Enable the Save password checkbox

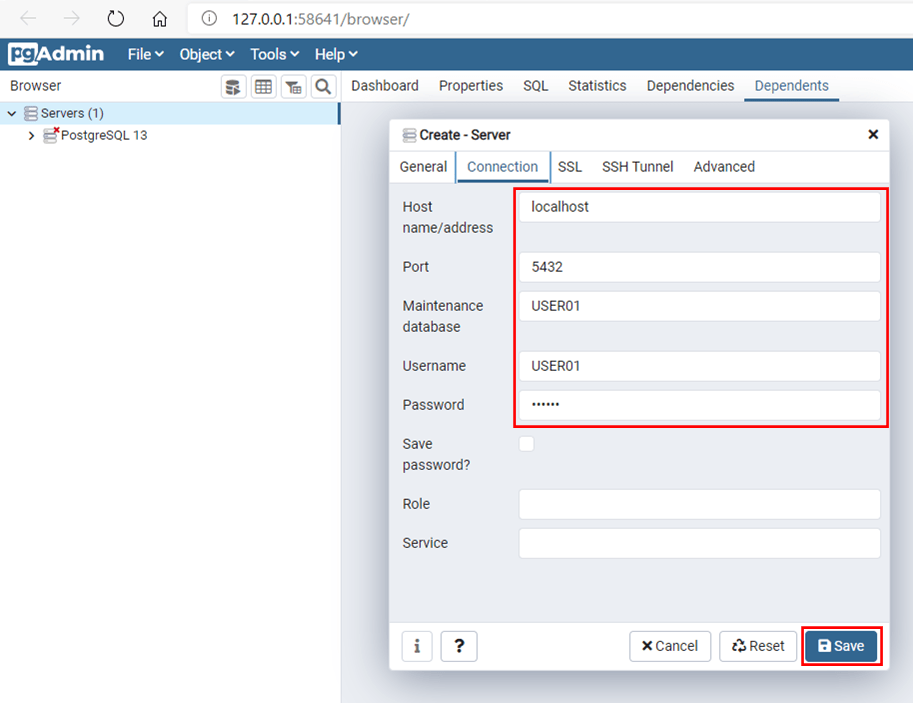tap(526, 444)
